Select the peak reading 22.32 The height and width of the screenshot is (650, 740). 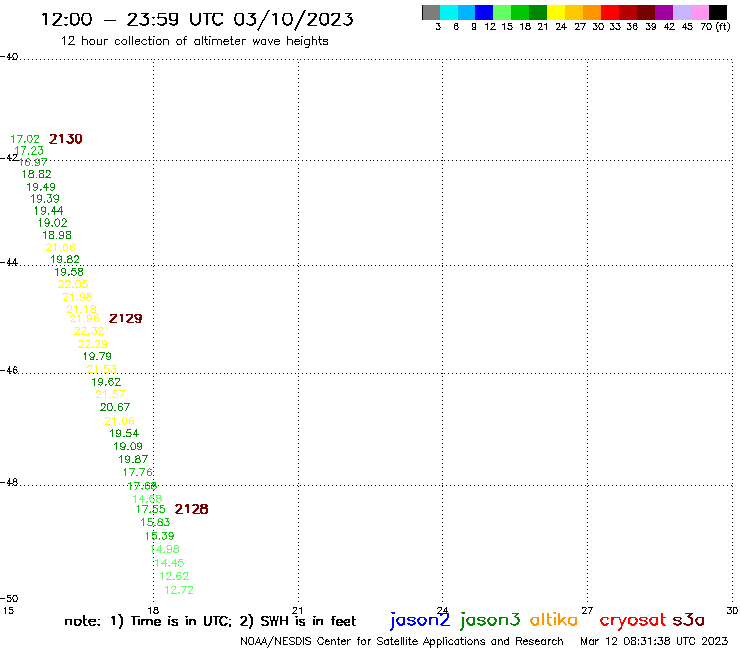click(89, 331)
